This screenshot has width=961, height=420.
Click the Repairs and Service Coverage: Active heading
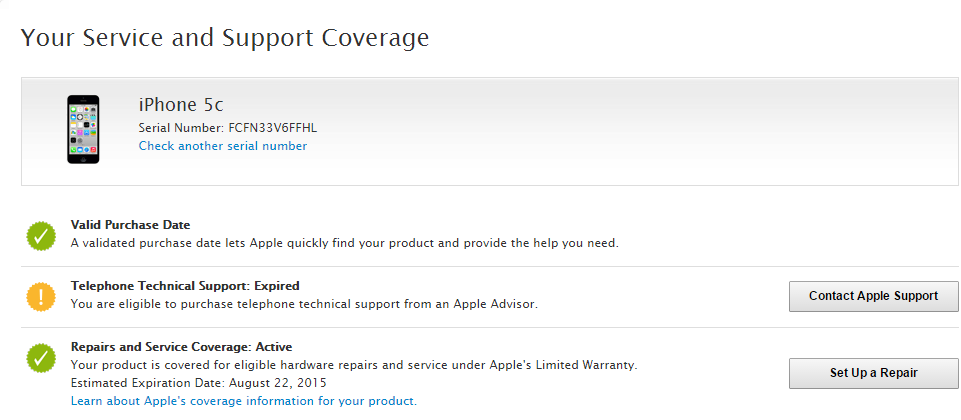(181, 347)
